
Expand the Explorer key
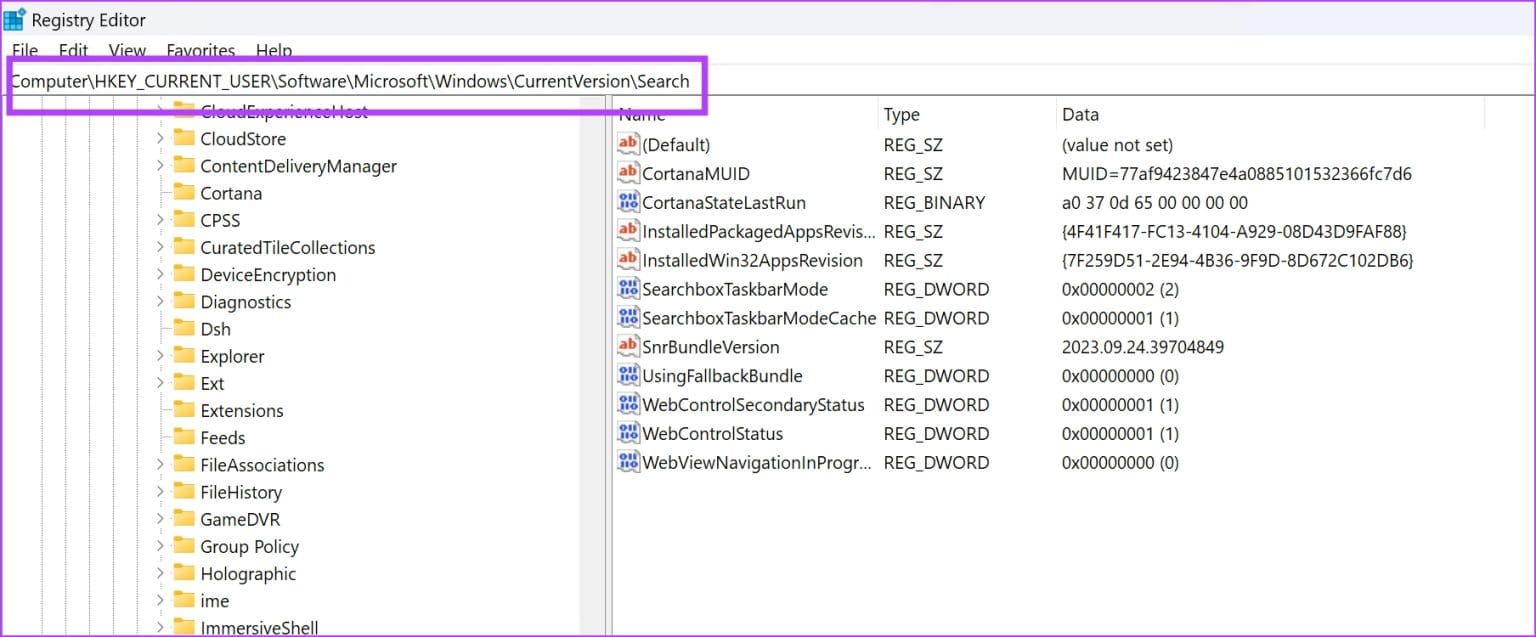tap(160, 356)
